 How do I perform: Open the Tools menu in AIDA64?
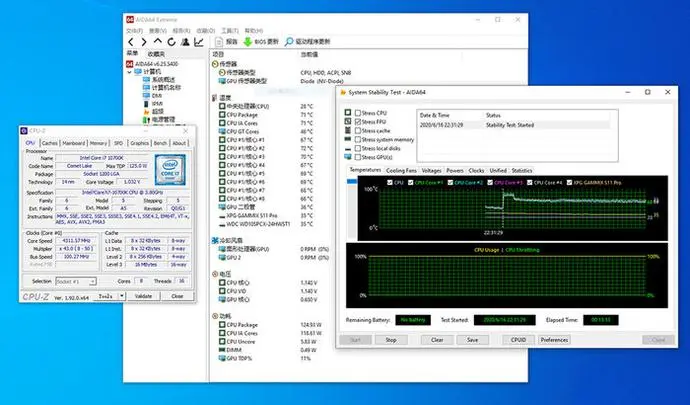[x=230, y=31]
